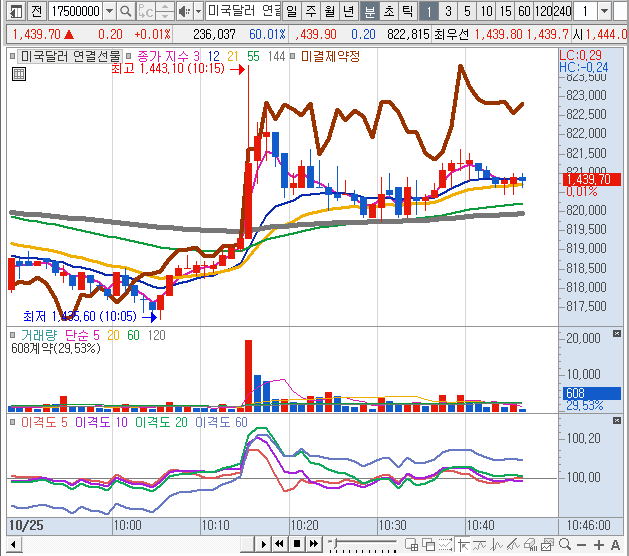
Task: Click the text 'A' tool icon at bottom
Action: click(x=616, y=544)
